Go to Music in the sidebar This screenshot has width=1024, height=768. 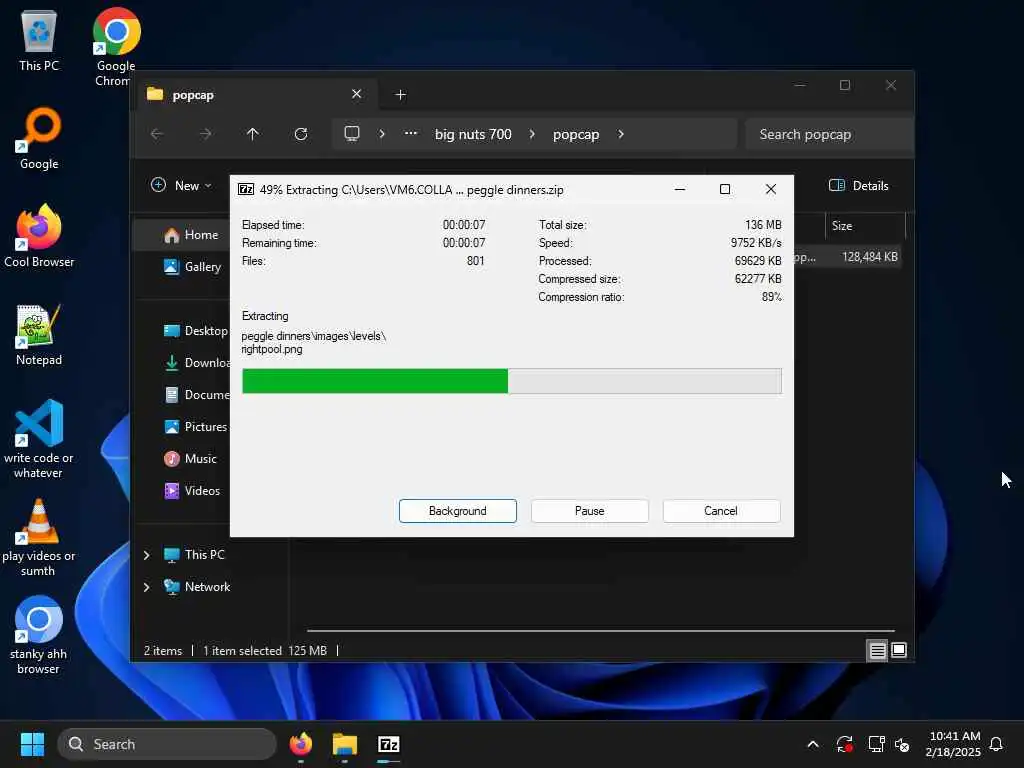click(189, 459)
